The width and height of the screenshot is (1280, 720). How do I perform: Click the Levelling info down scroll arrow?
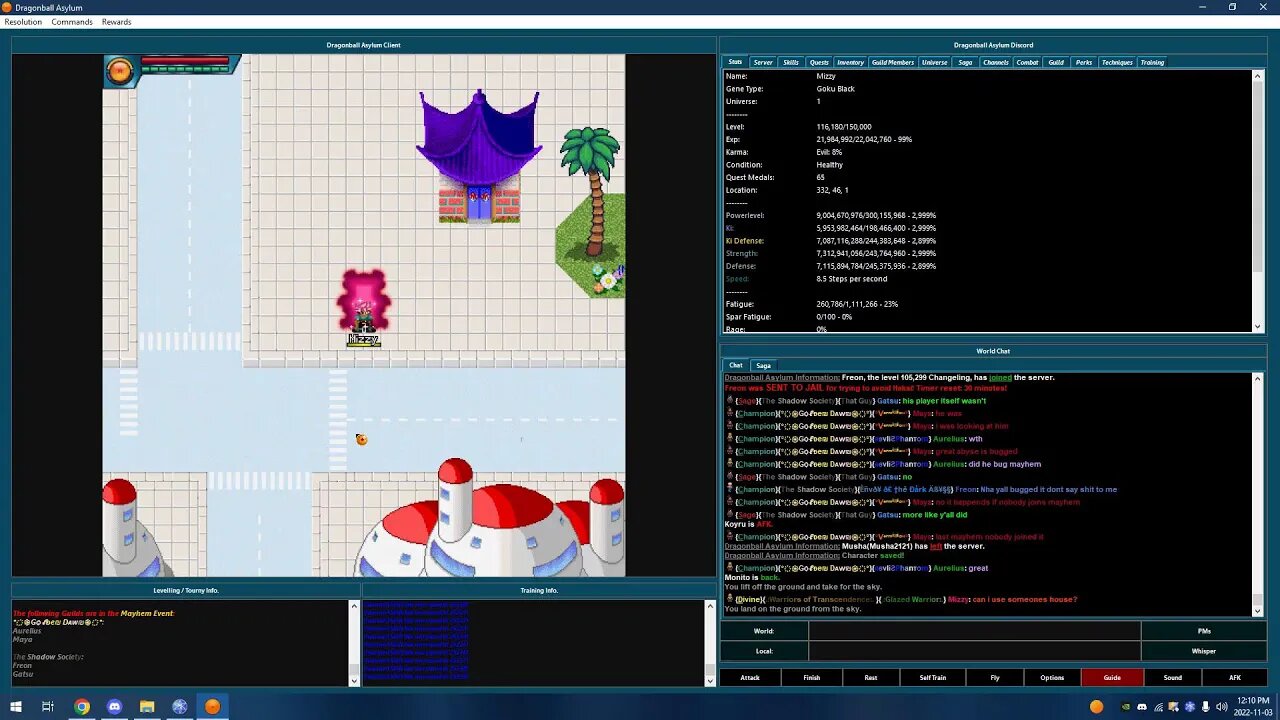[x=353, y=680]
